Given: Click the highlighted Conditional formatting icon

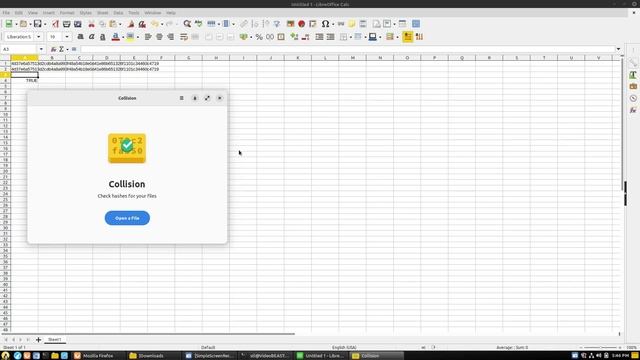Looking at the screenshot, I should tap(407, 37).
